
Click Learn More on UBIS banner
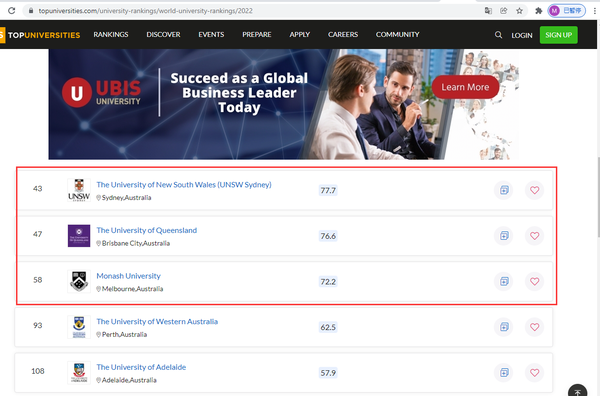[x=465, y=87]
